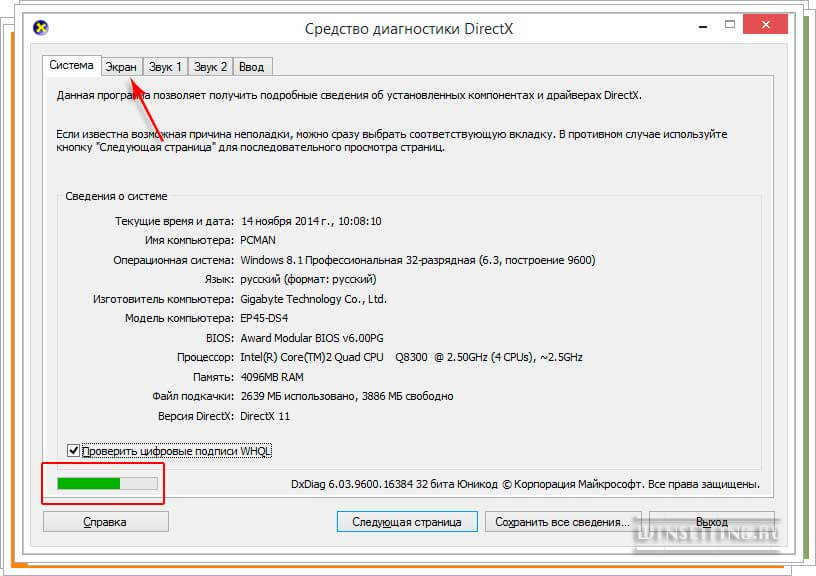Click the DirectX 11 version value
Viewport: 816px width, 576px height.
coord(265,415)
